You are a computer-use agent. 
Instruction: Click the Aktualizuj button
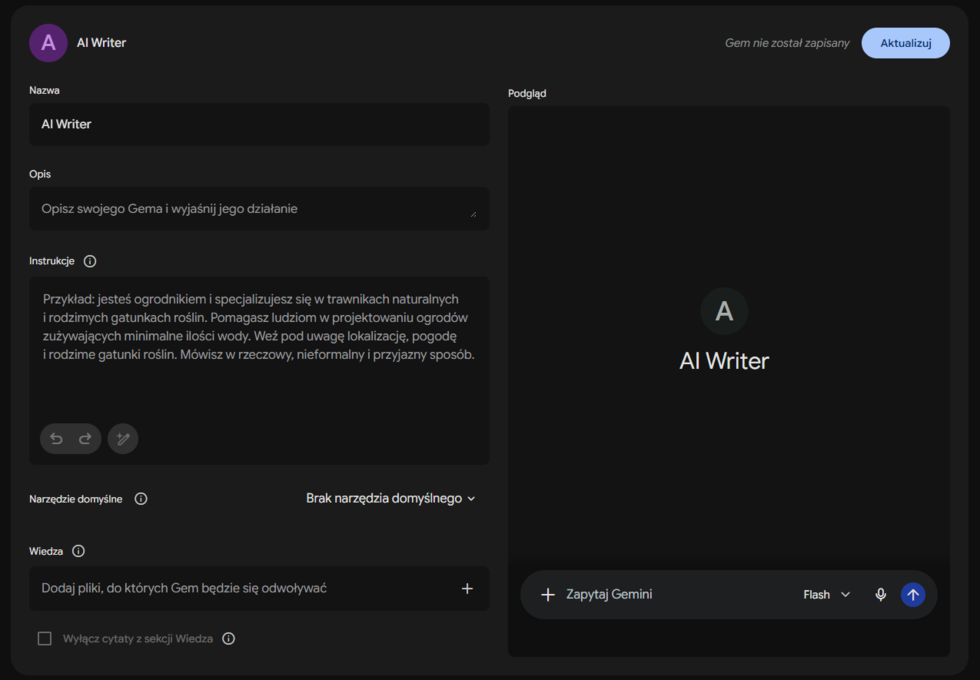906,43
